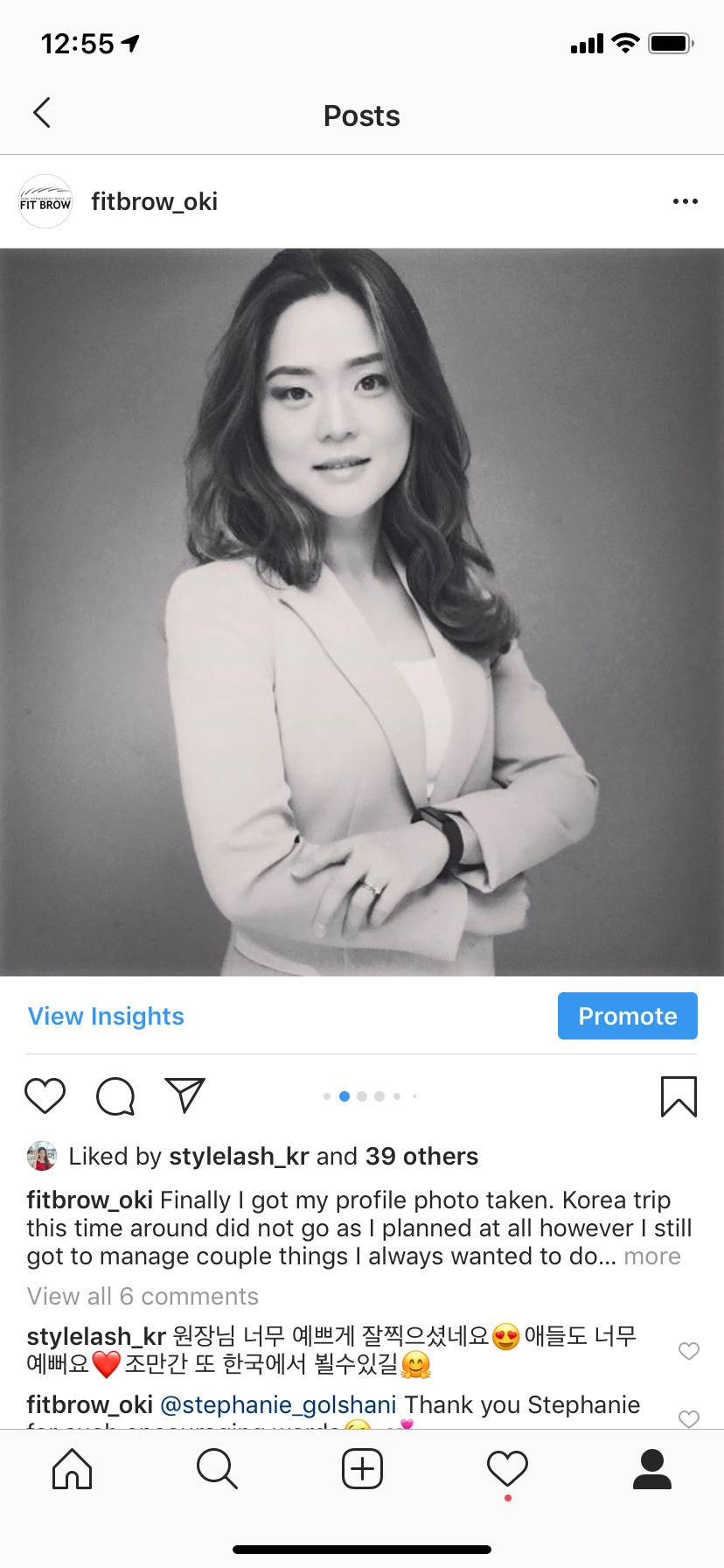Like the stylelash_kr comment
This screenshot has height=1568, width=724.
pos(689,1351)
